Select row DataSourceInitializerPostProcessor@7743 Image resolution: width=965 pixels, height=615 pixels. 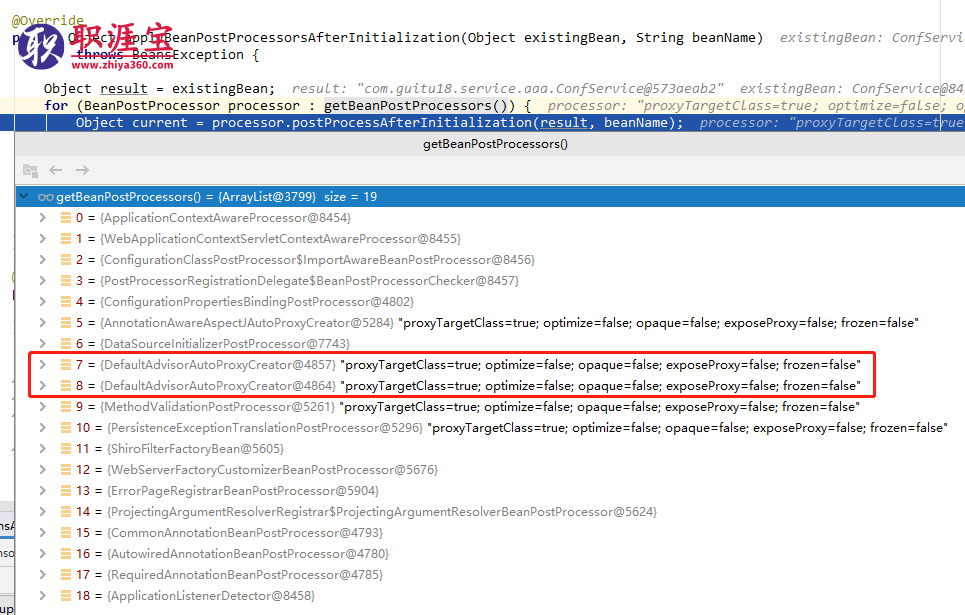tap(490, 343)
